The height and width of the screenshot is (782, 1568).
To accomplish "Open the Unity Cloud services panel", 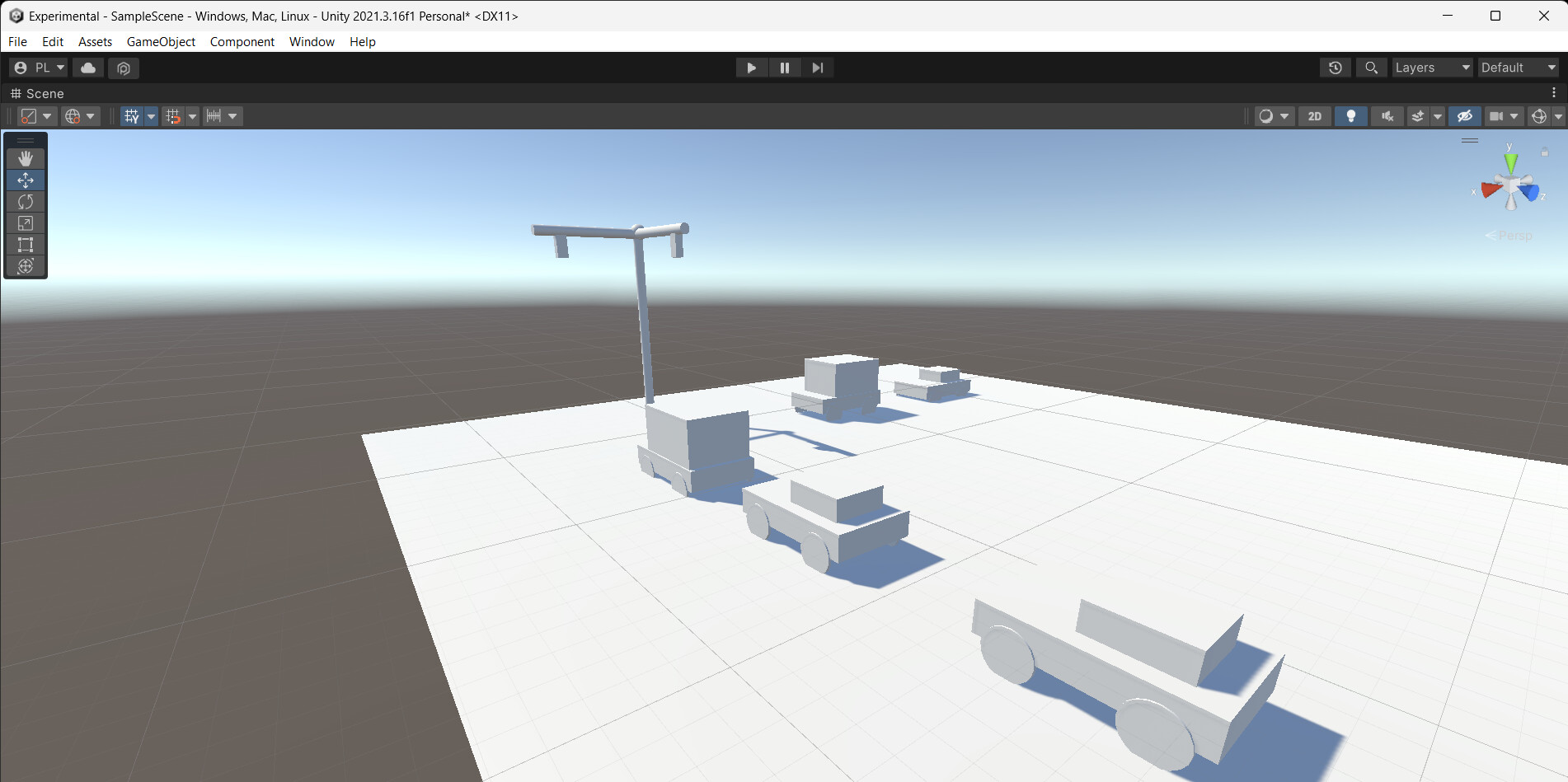I will [88, 68].
